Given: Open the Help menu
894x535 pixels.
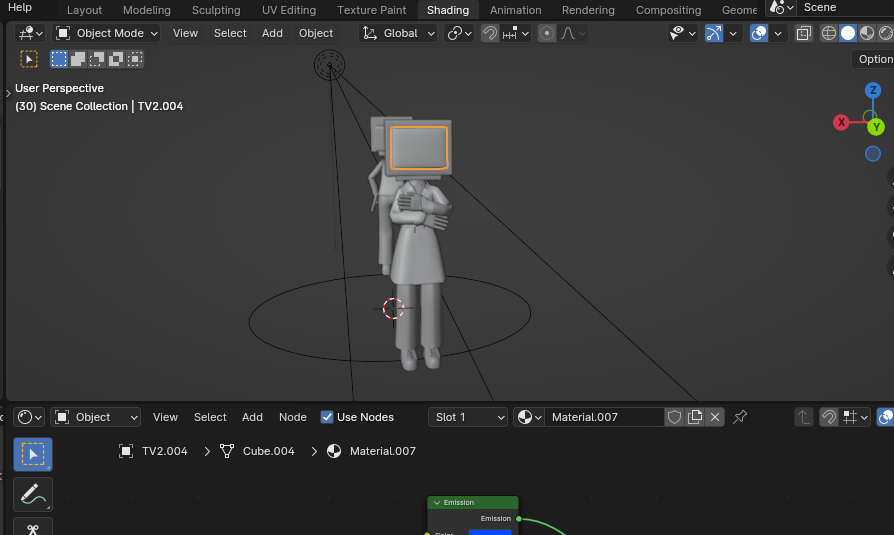Looking at the screenshot, I should 20,7.
